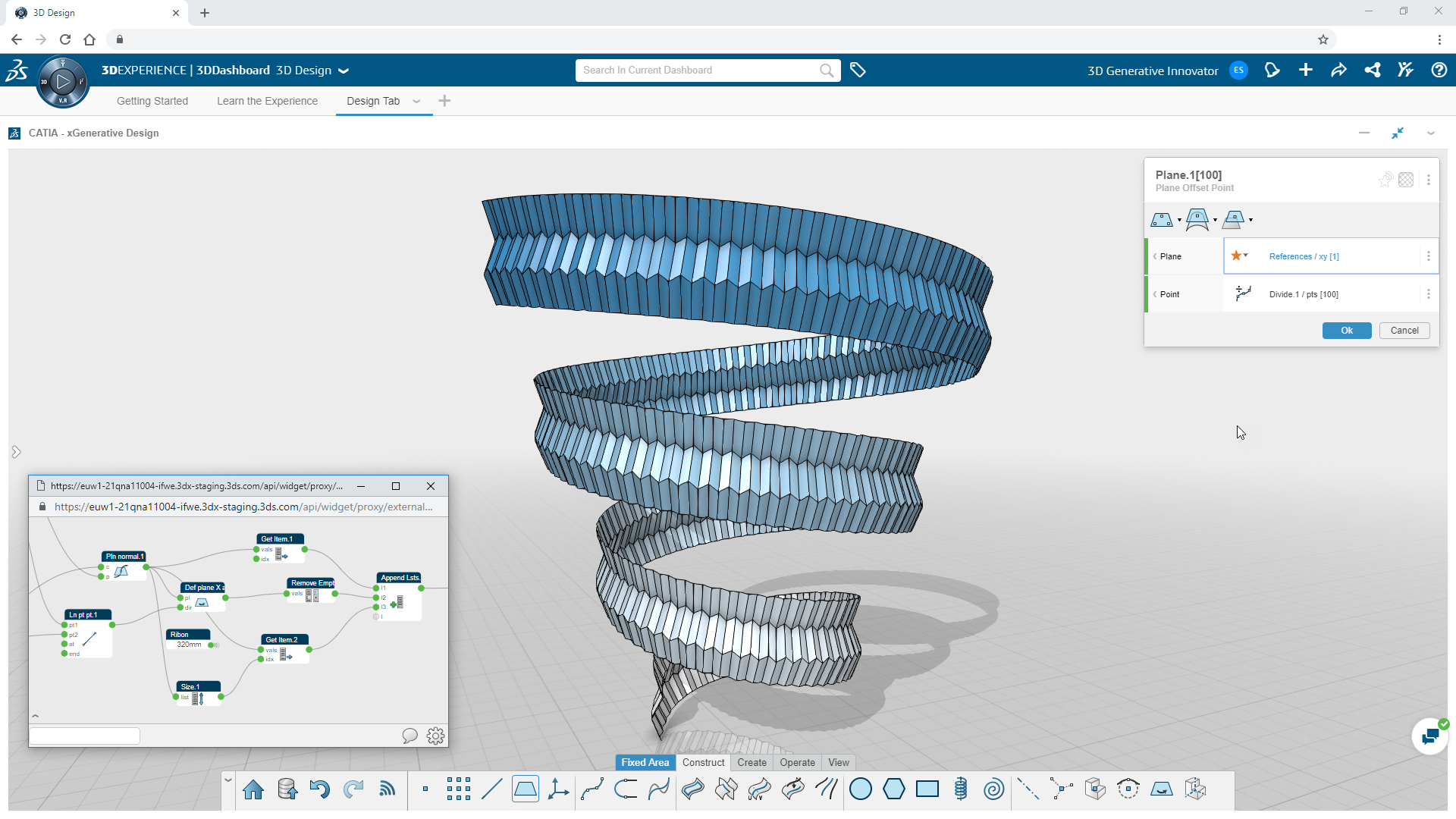Screen dimensions: 1456x819
Task: Switch to the Create toolbar tab
Action: (752, 763)
